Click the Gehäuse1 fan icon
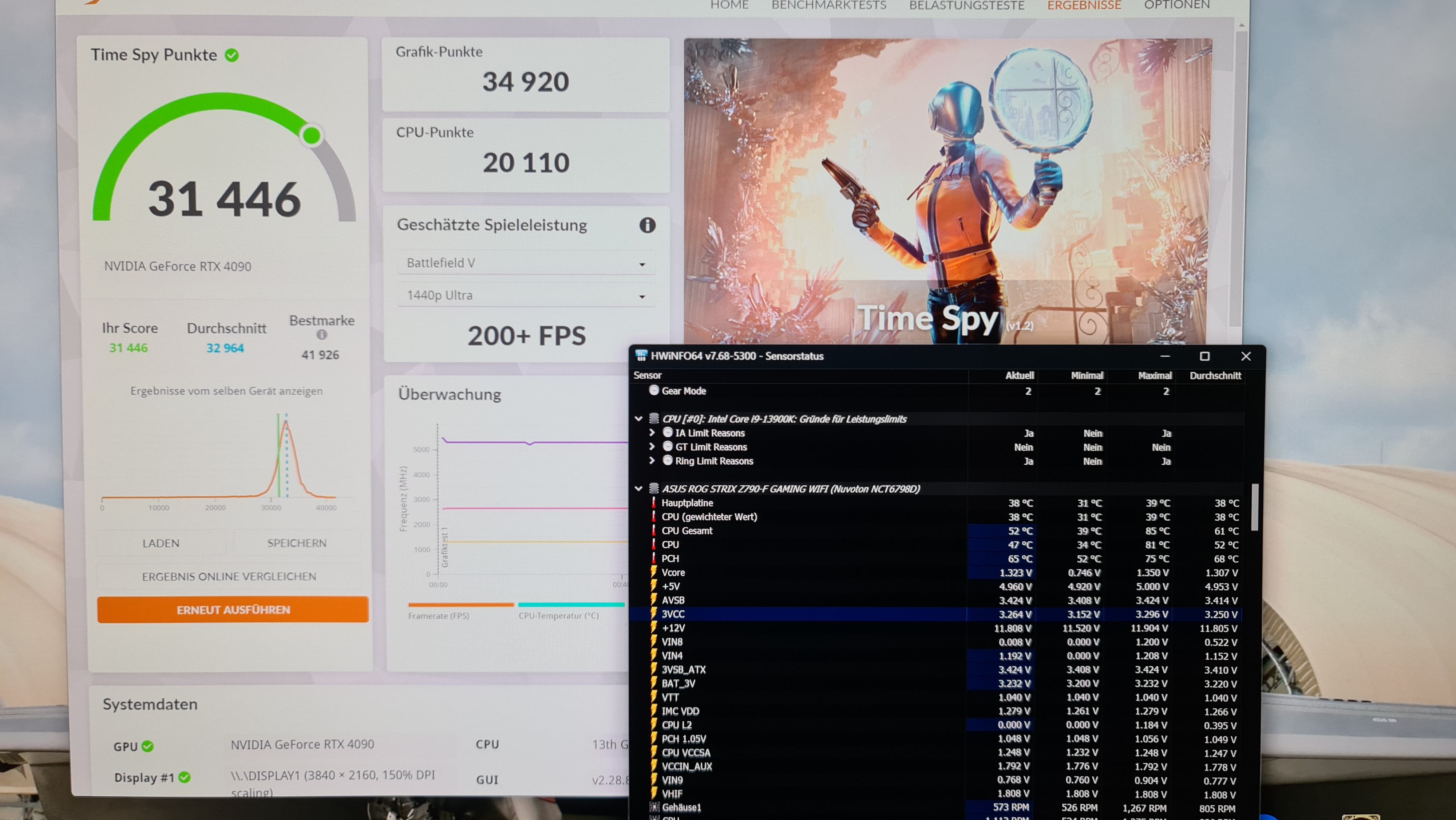 [654, 807]
